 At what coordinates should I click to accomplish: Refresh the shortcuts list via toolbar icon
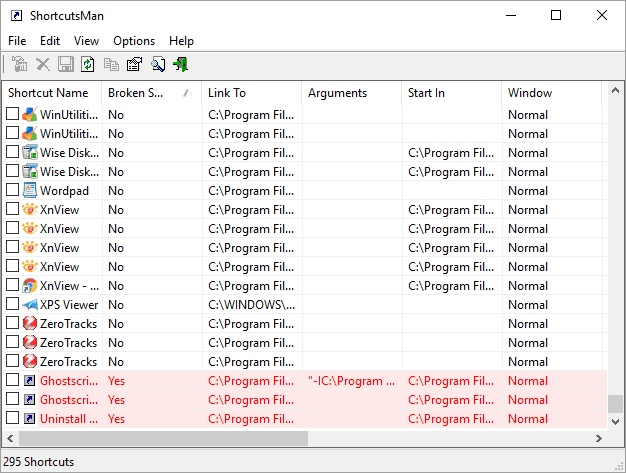[88, 64]
